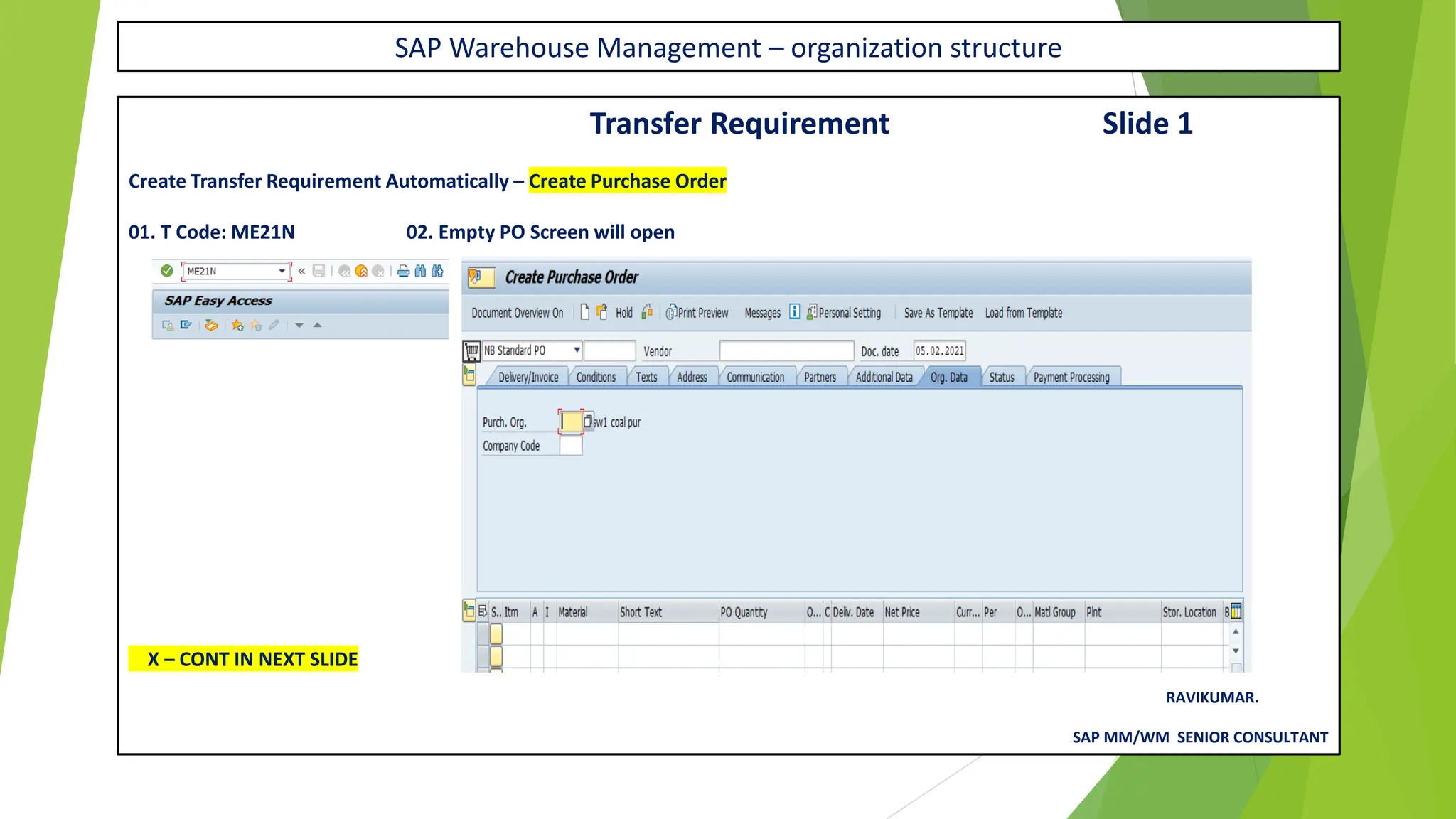Click the Find binoculars icon

click(x=420, y=271)
